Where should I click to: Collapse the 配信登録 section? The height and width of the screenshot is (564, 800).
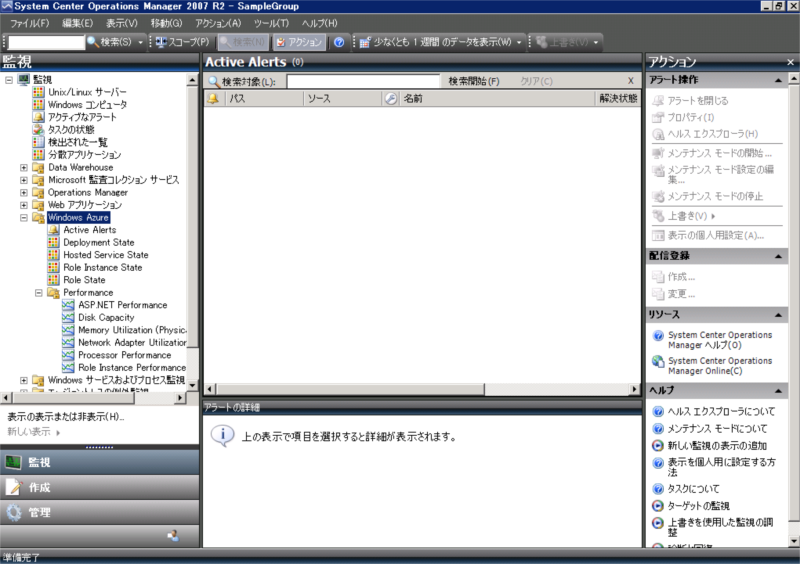click(778, 256)
